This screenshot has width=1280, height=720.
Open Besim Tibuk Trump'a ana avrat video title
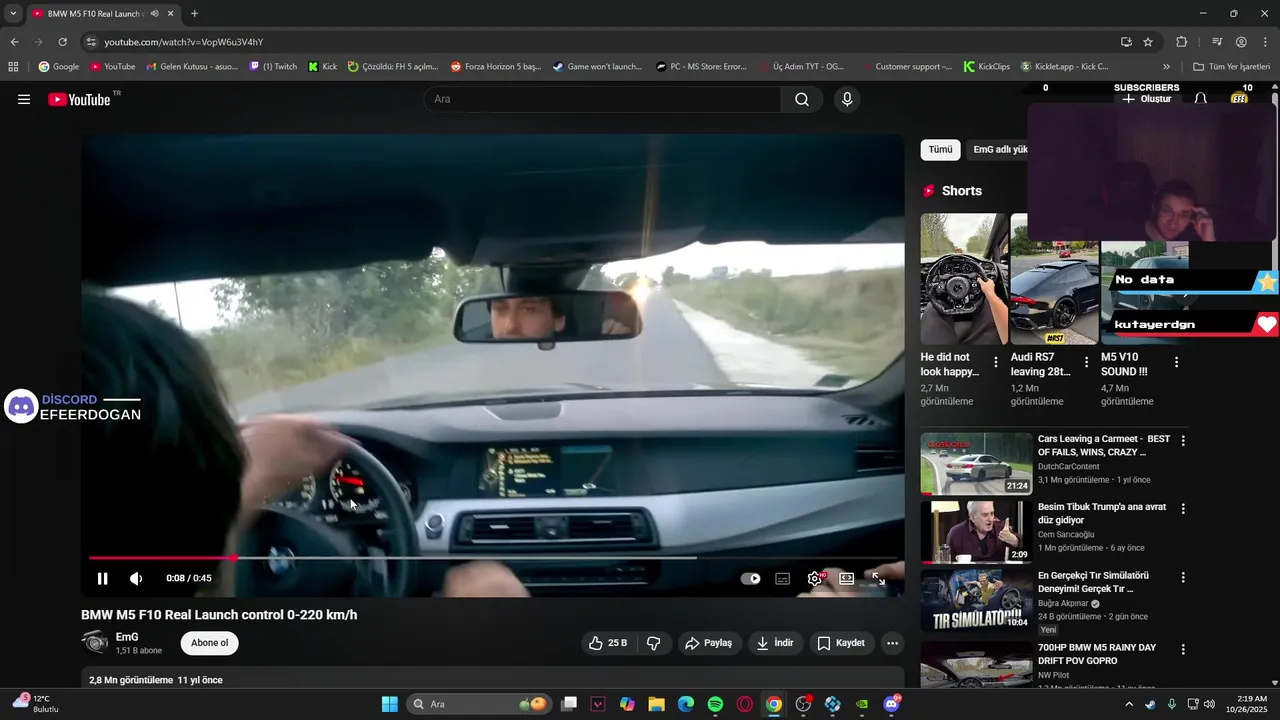(x=1102, y=514)
